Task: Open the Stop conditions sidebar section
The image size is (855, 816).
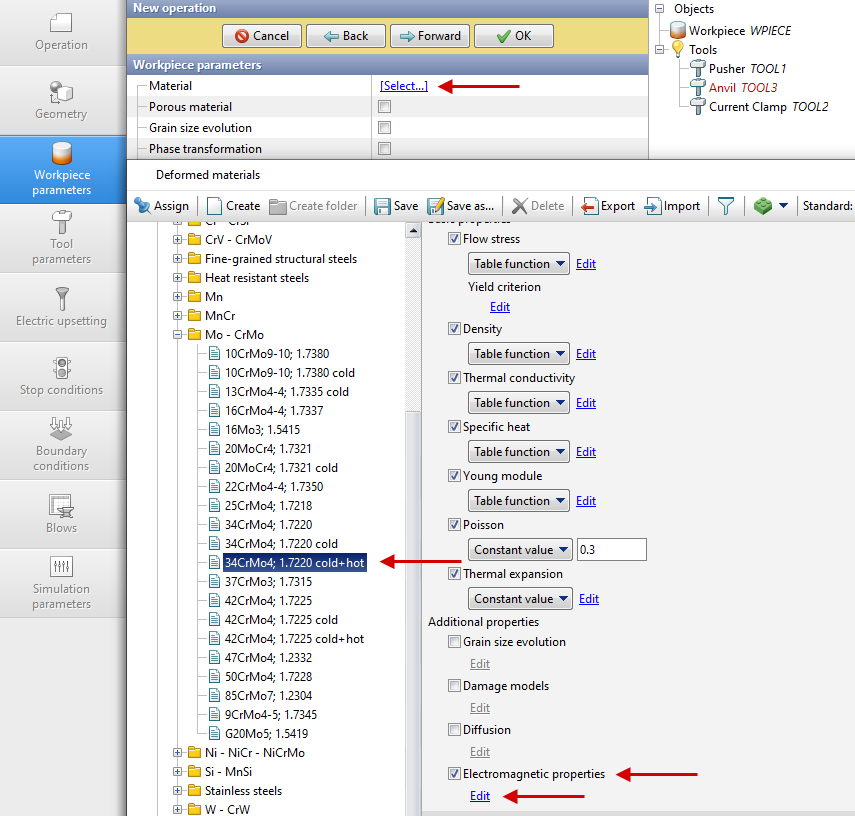Action: 62,376
